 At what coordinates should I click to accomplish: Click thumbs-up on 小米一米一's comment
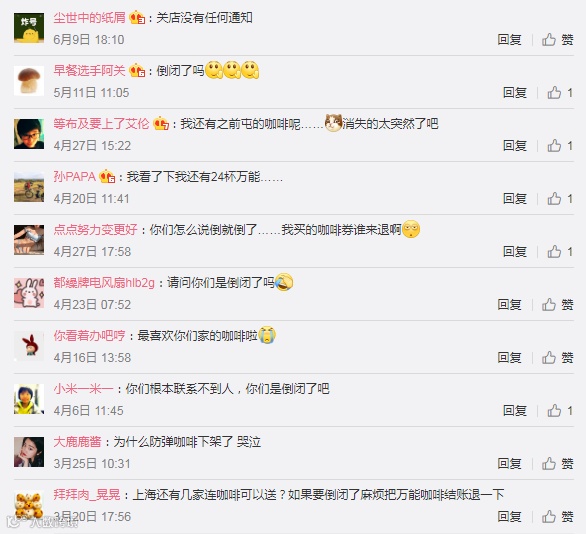560,411
